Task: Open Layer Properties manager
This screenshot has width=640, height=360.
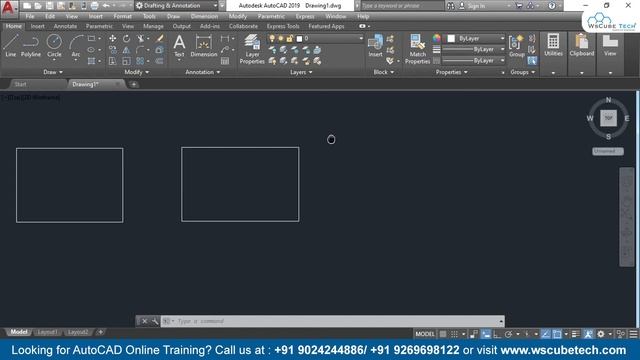Action: [252, 49]
